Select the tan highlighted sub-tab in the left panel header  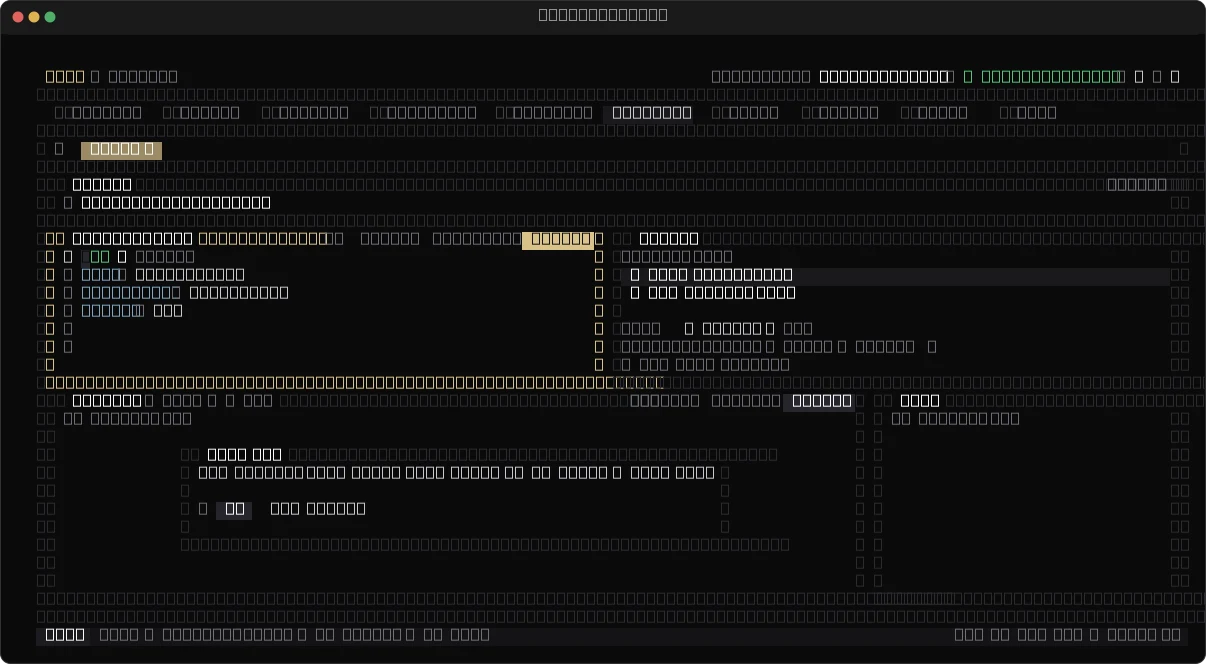pos(558,239)
